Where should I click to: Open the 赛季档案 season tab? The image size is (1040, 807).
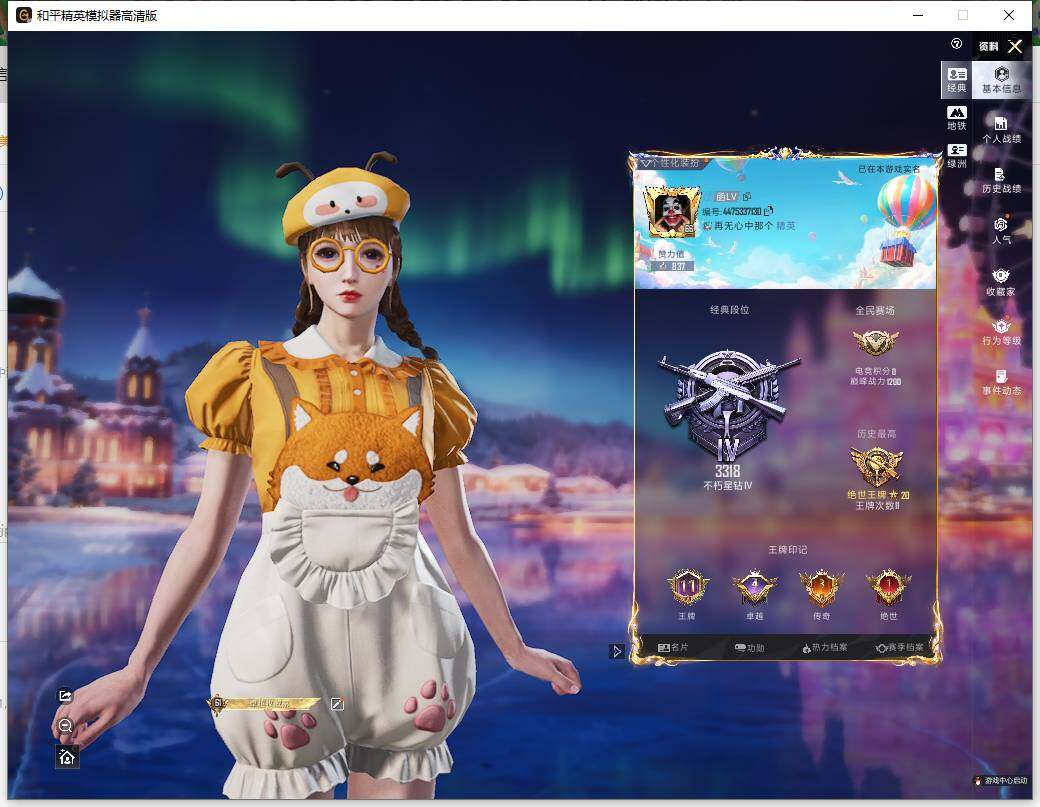(899, 648)
